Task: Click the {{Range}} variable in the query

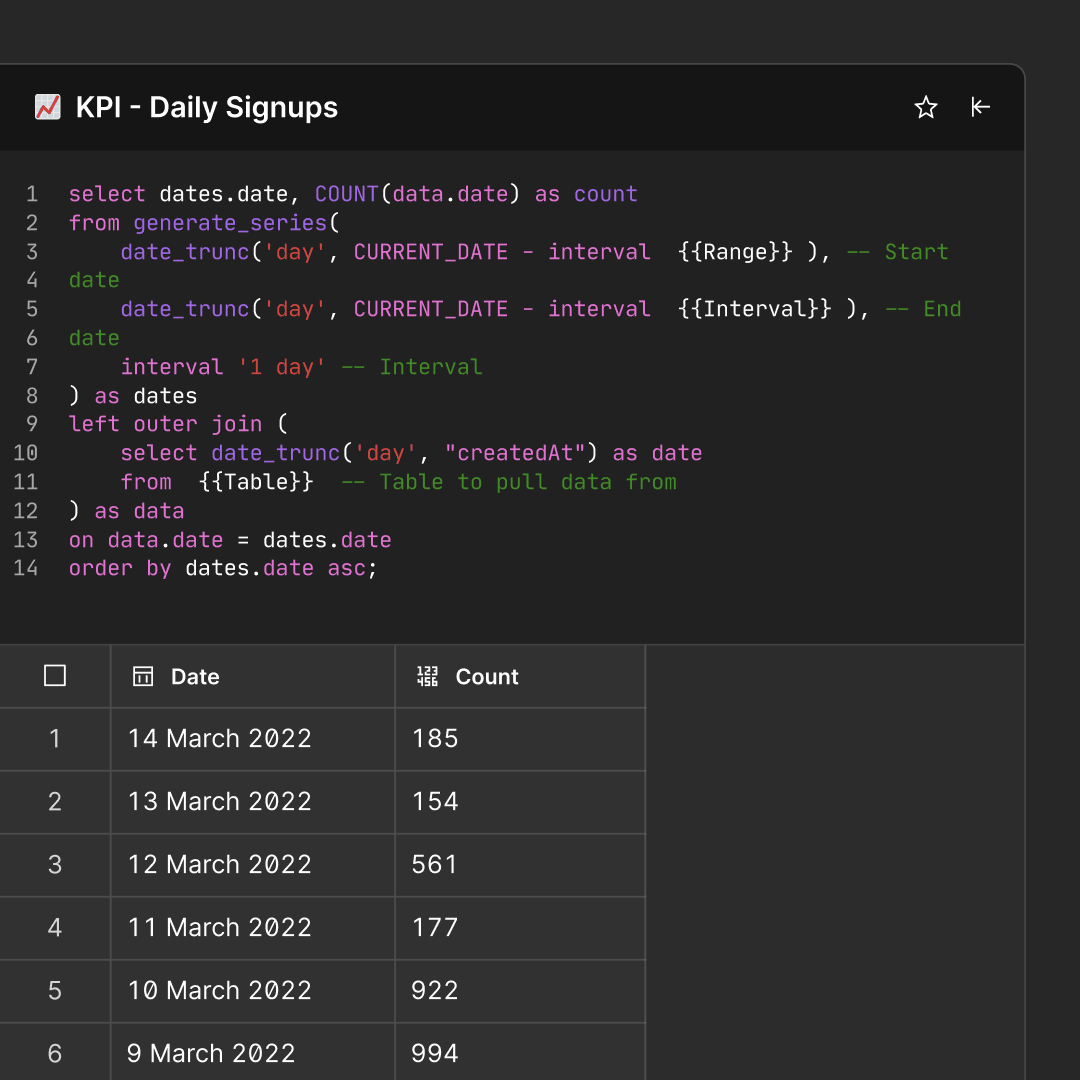Action: [735, 252]
